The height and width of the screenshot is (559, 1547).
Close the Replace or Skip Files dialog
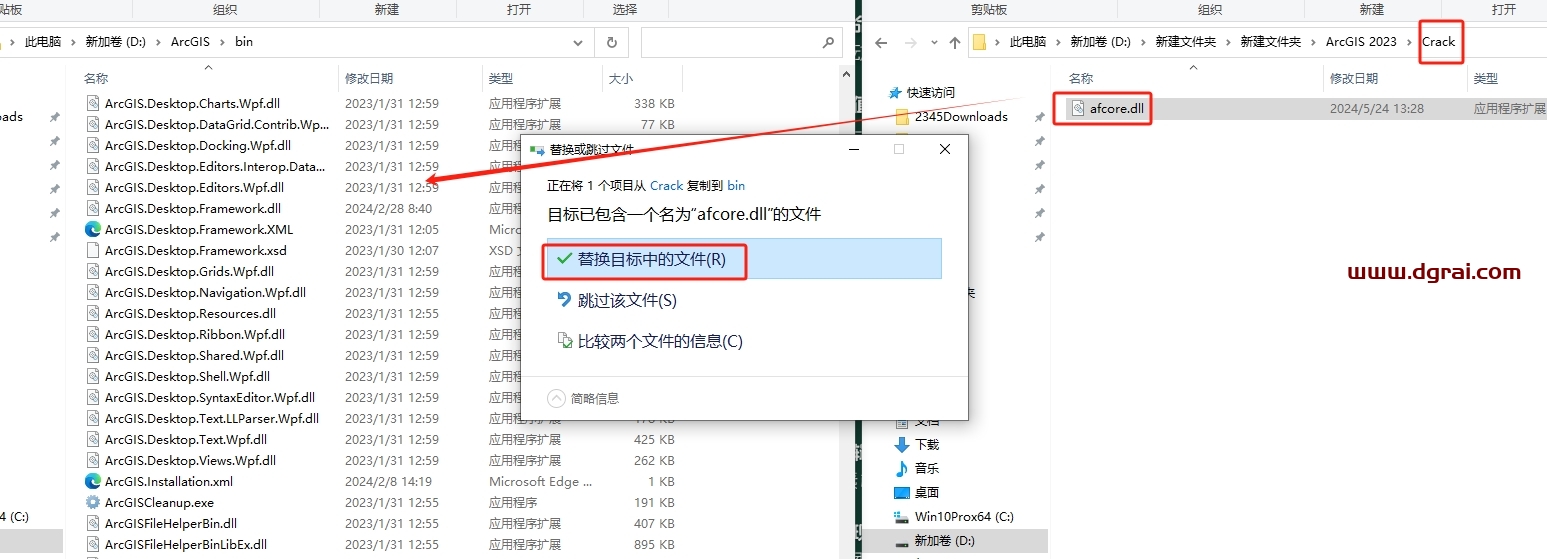(945, 149)
